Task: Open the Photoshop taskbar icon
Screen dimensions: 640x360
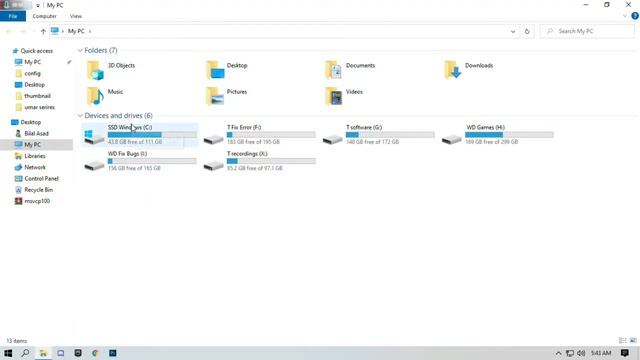Action: (x=113, y=353)
